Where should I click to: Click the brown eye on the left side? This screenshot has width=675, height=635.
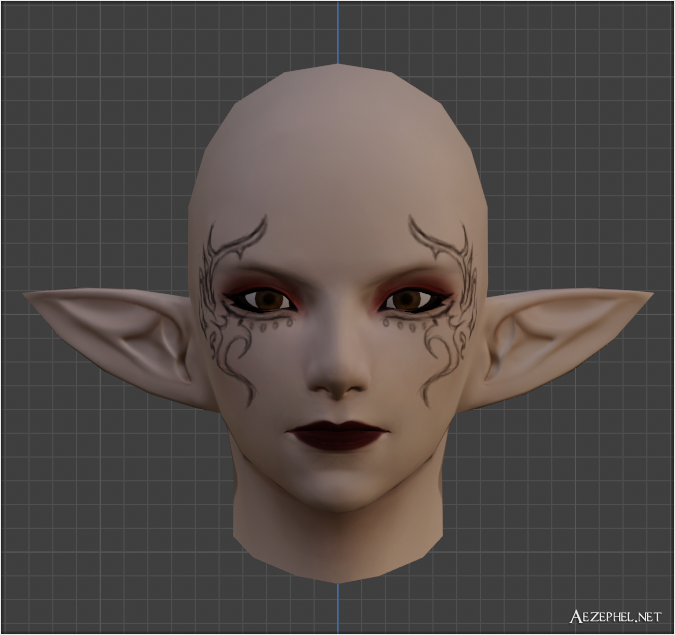tap(270, 300)
